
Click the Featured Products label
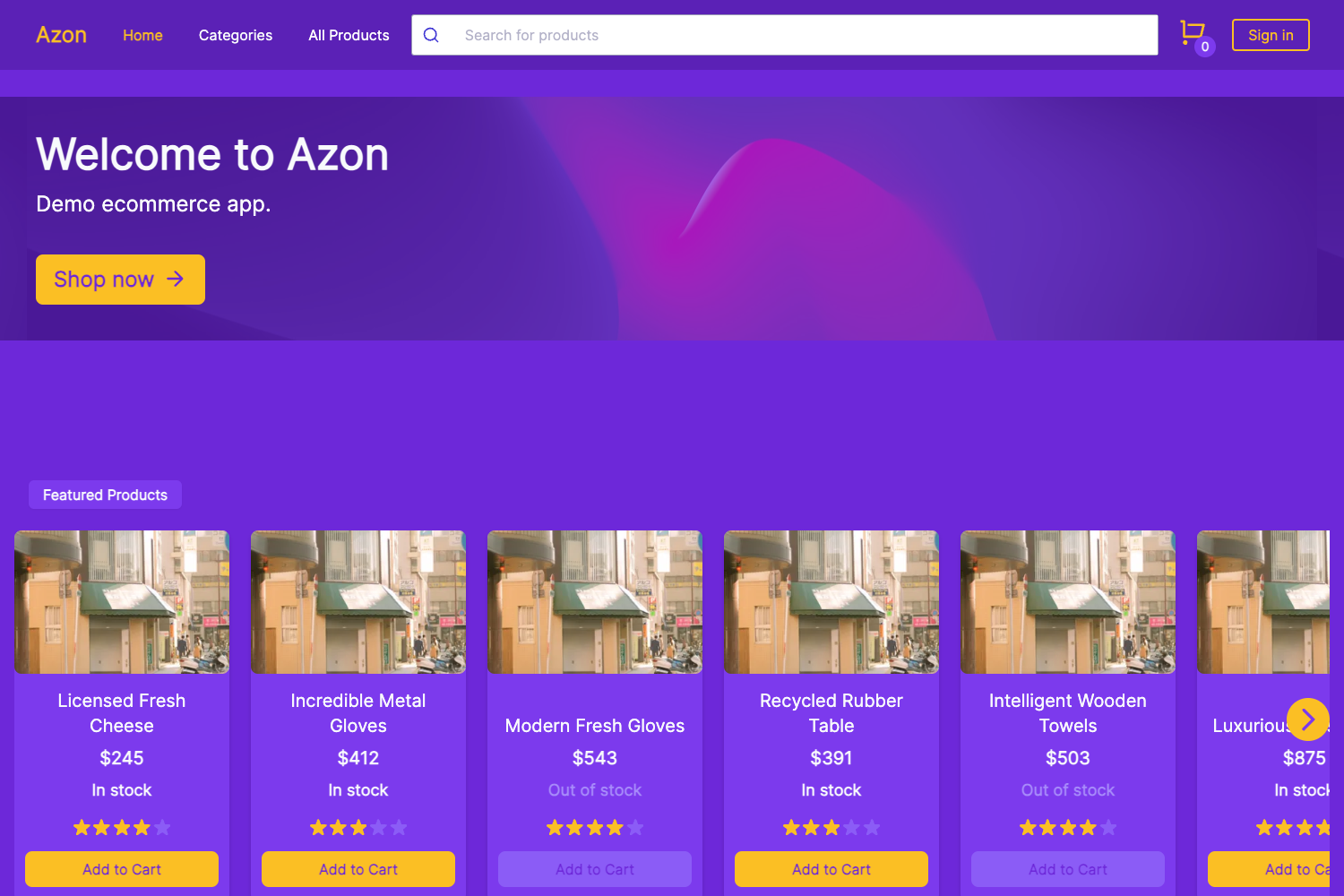click(105, 495)
